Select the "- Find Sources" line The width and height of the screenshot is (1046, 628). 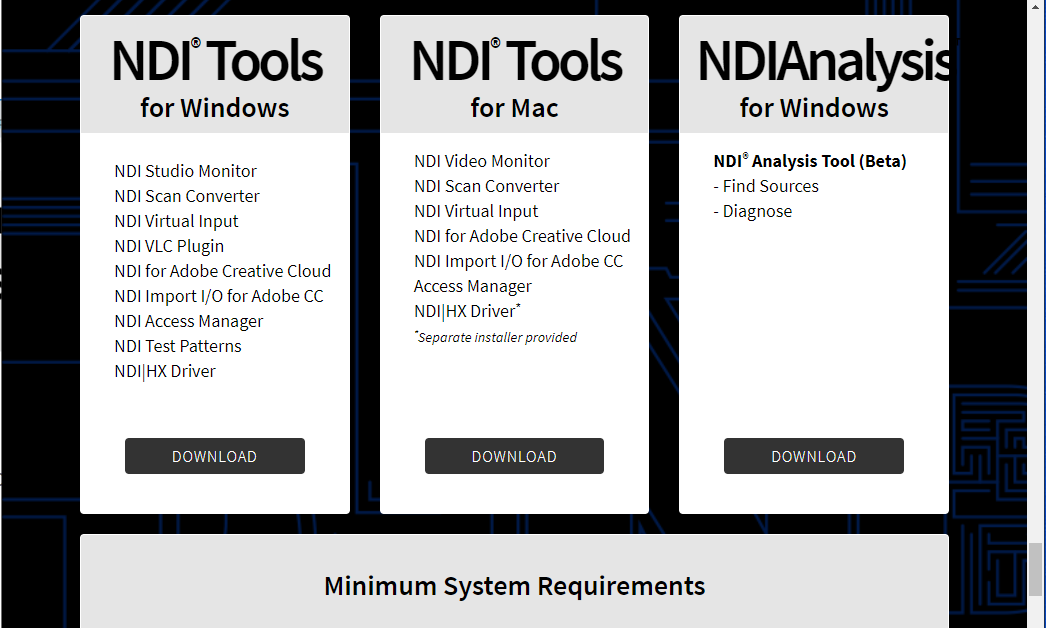point(766,186)
